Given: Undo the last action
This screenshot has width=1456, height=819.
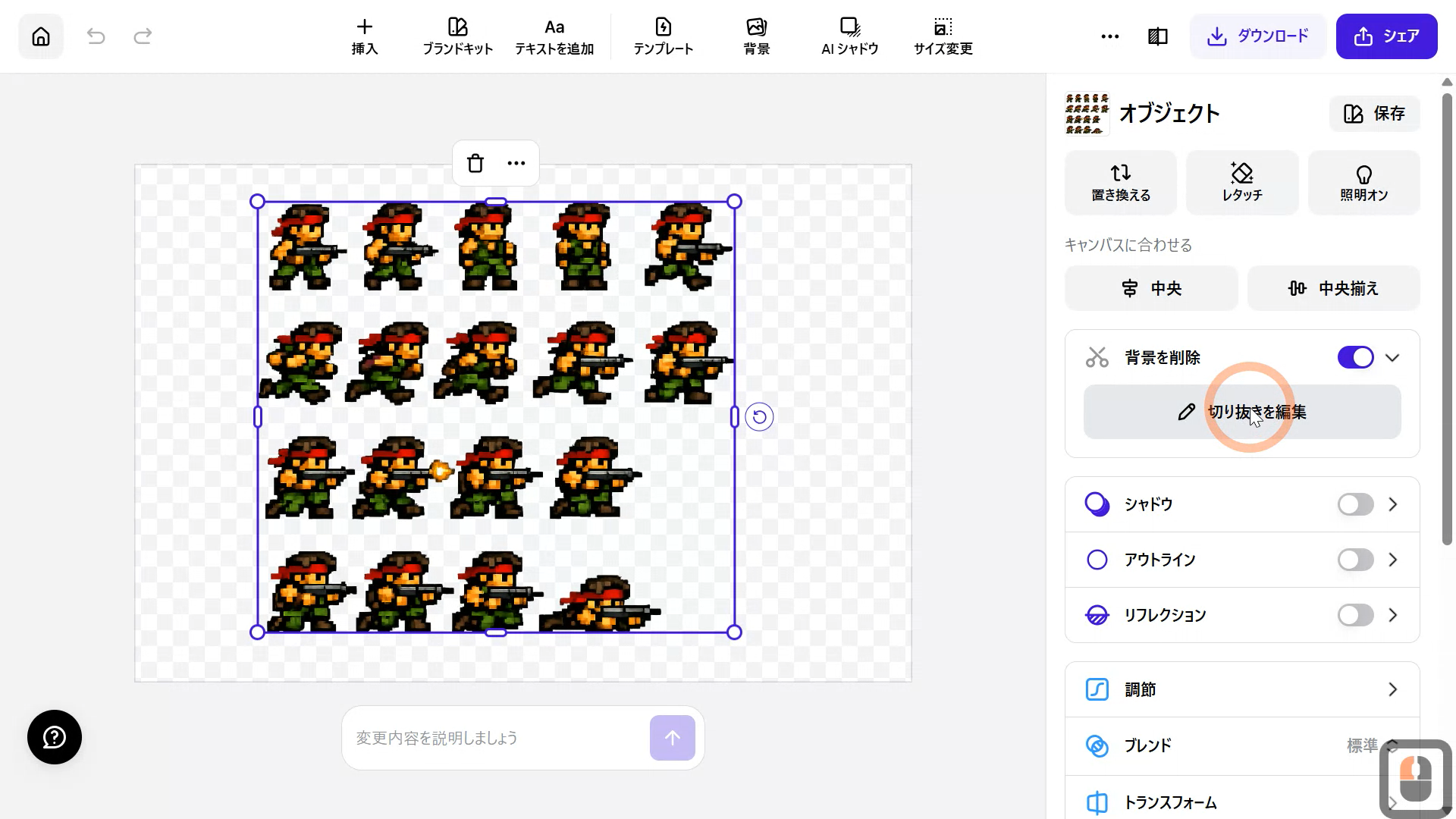Looking at the screenshot, I should point(96,36).
